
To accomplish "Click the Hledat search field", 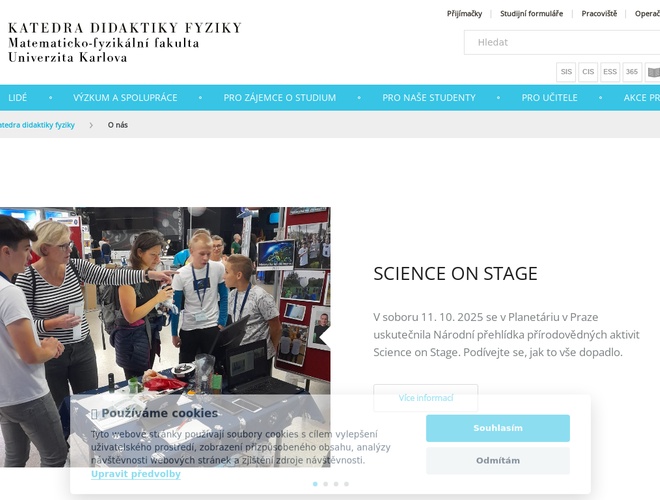I will [562, 43].
